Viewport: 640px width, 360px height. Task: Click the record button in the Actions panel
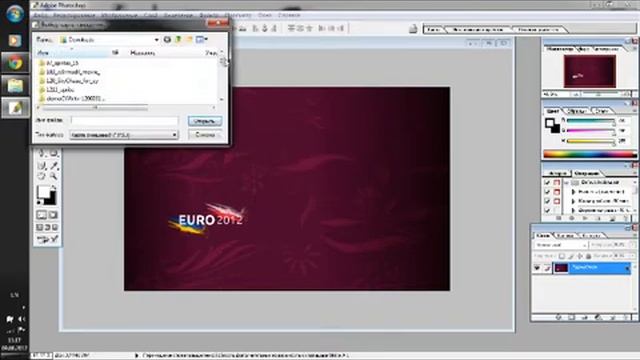pyautogui.click(x=572, y=218)
